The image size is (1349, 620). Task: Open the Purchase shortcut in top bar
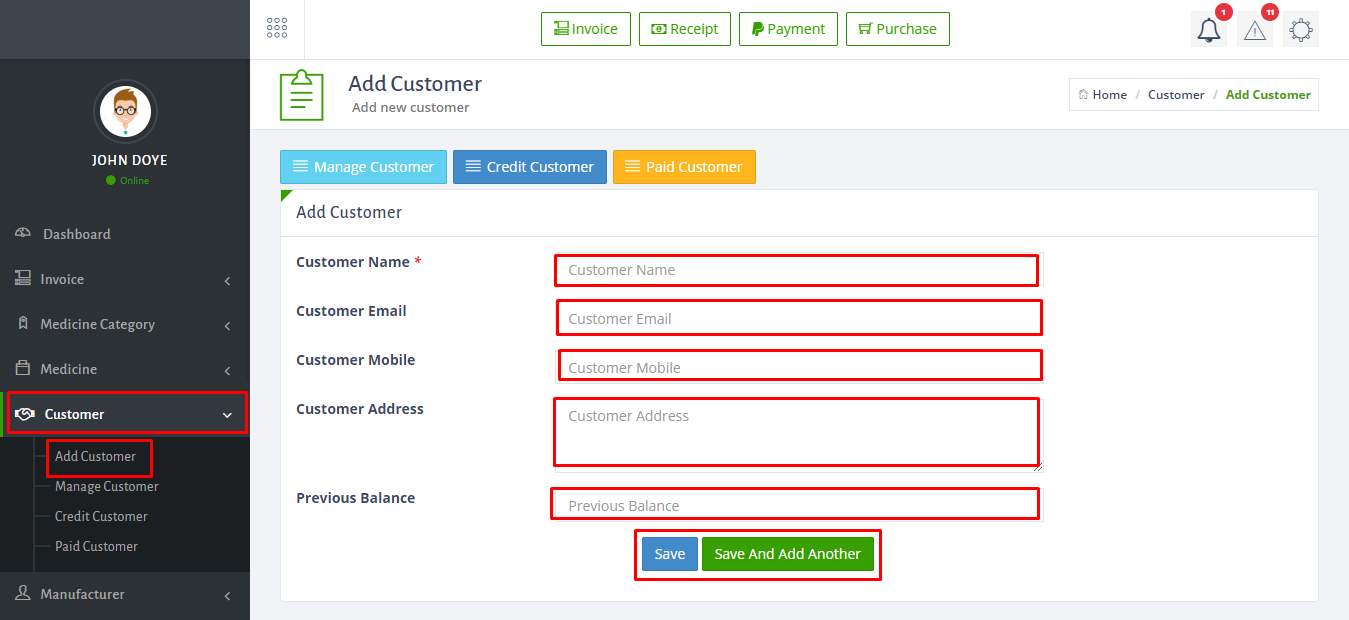coord(897,29)
